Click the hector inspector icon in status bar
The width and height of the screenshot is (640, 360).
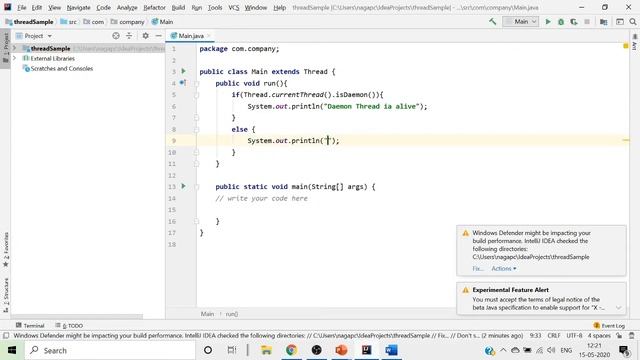(x=631, y=336)
